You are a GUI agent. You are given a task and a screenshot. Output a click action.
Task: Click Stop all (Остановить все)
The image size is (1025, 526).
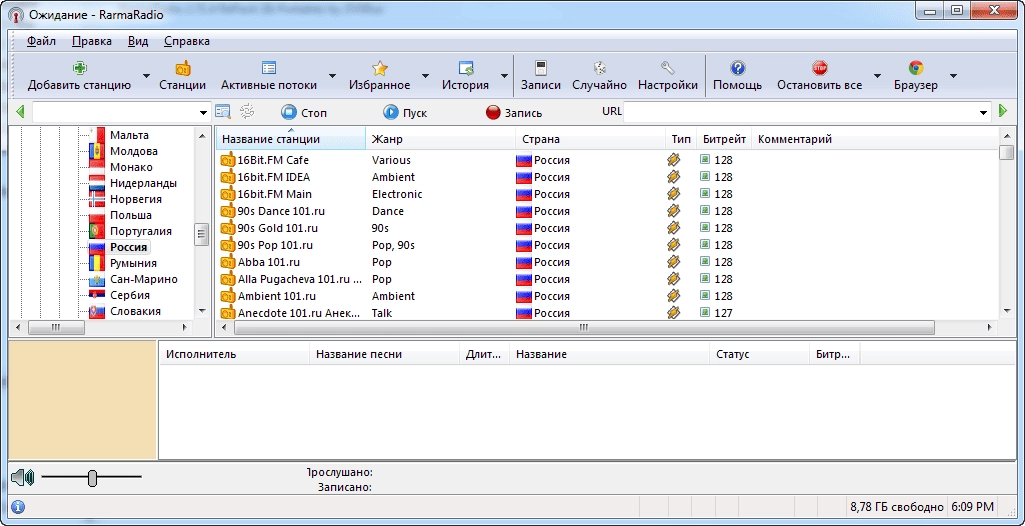[x=820, y=76]
